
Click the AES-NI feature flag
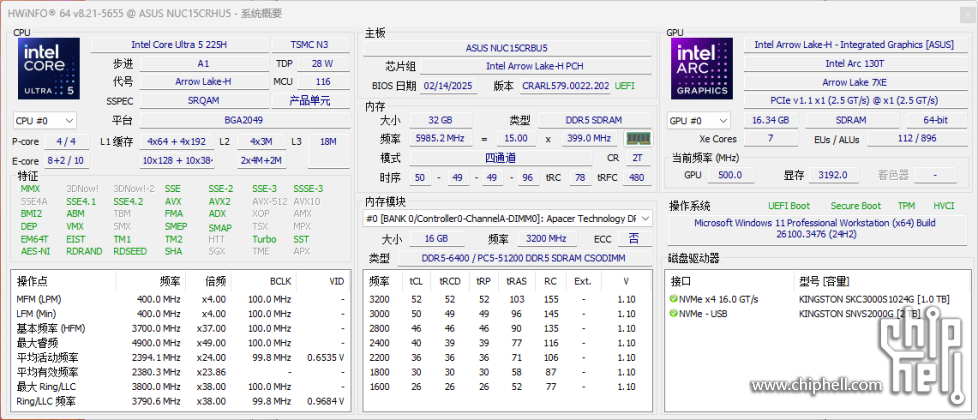pos(35,252)
